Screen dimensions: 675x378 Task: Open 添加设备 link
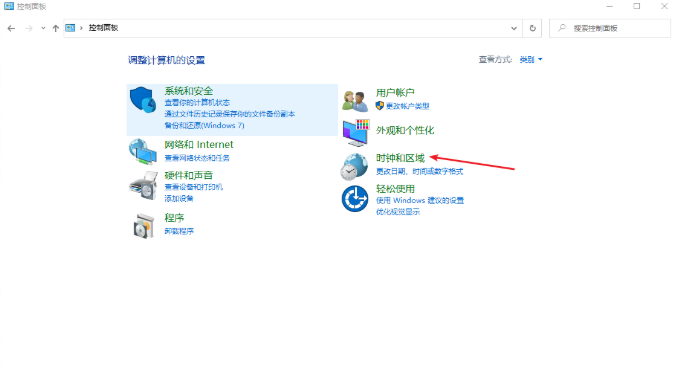(179, 198)
